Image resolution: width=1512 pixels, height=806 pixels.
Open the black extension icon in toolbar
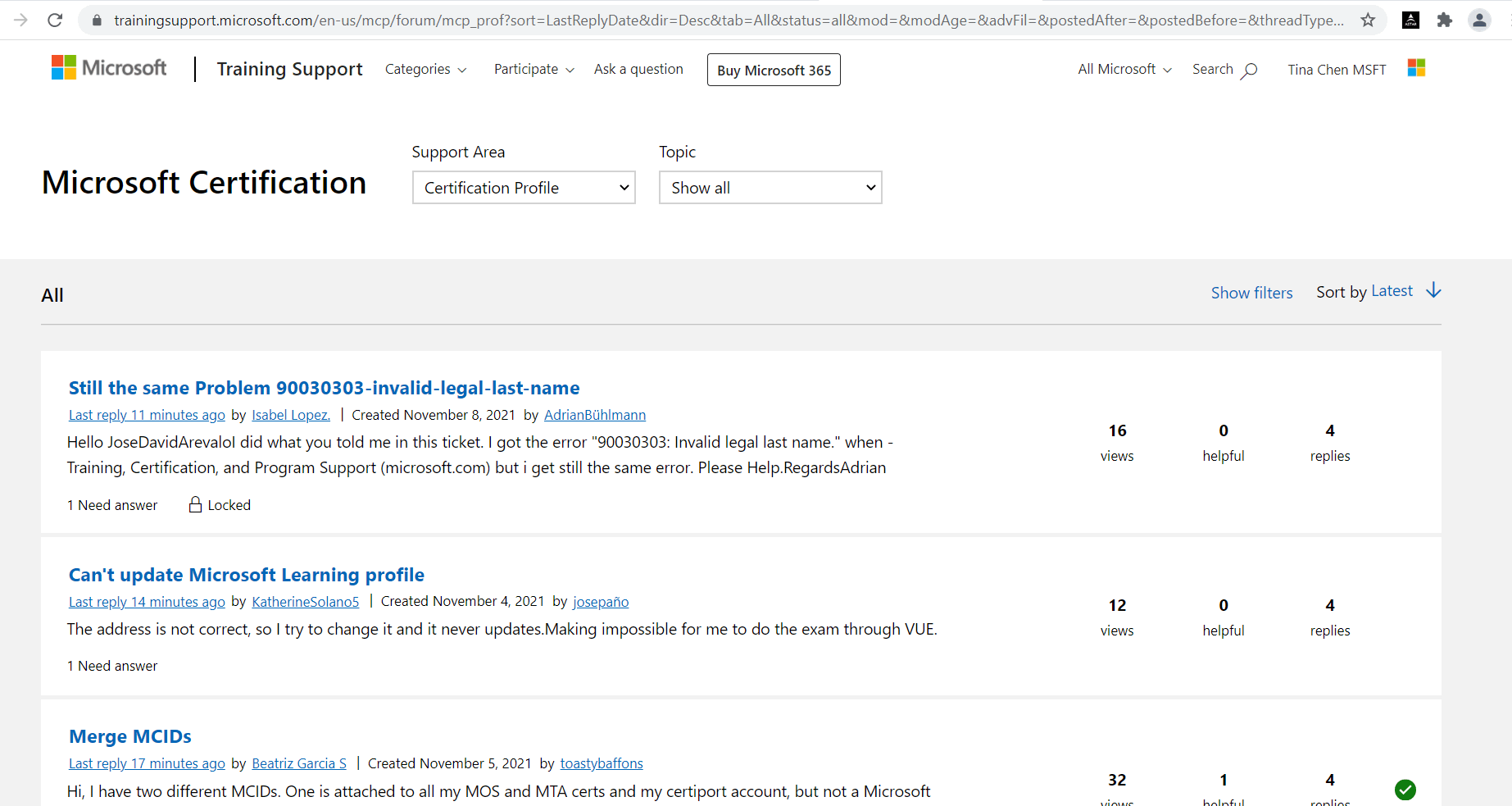[x=1411, y=20]
